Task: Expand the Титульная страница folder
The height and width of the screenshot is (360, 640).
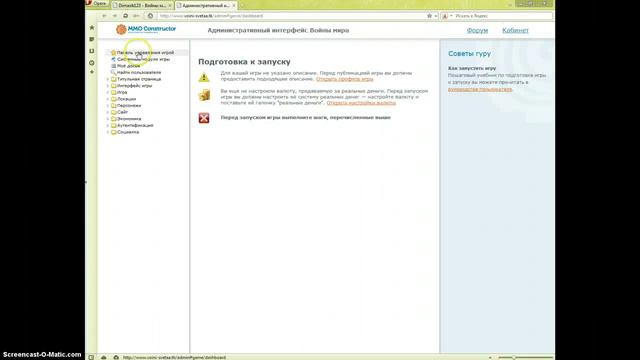Action: (108, 79)
